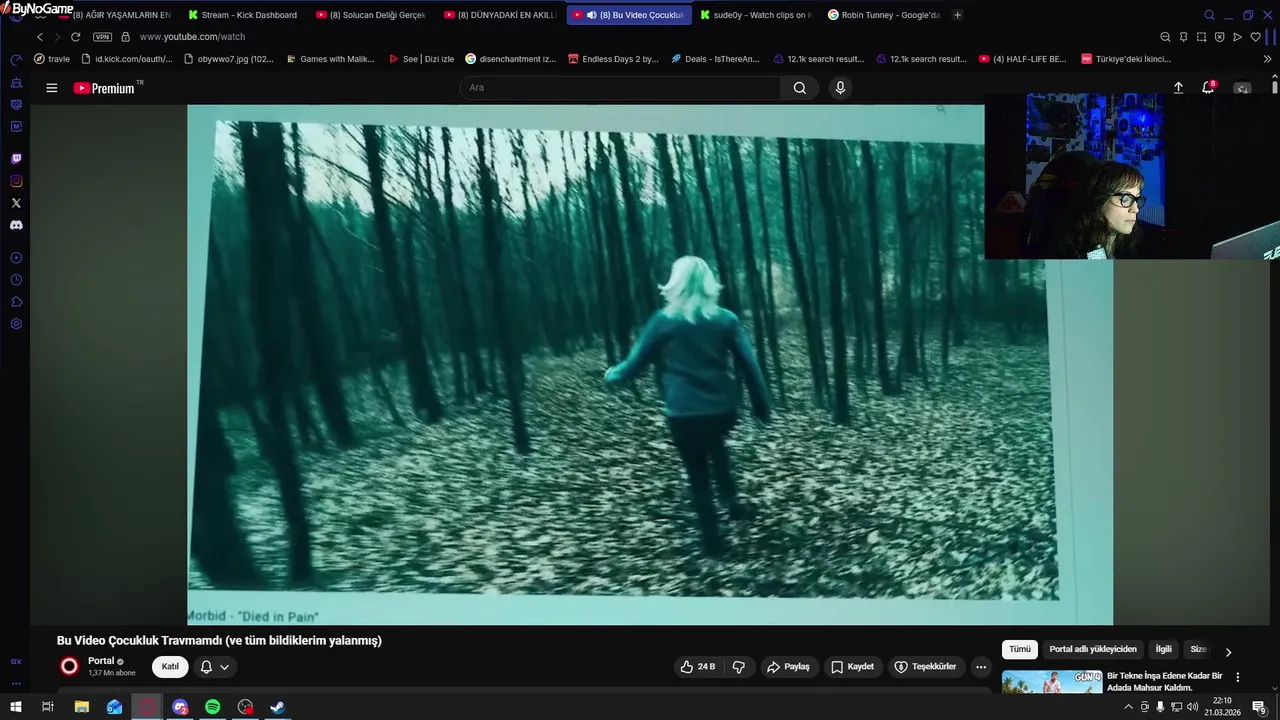The height and width of the screenshot is (720, 1280).
Task: Open the YouTube hamburger guide menu
Action: [51, 88]
